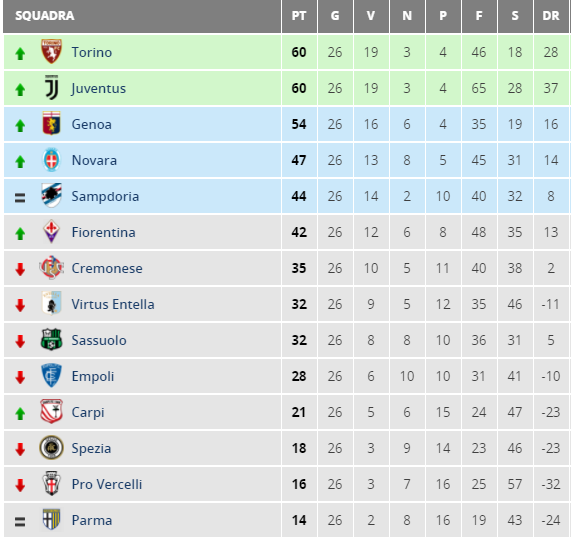Click the red down arrow beside Cremonese
Image resolution: width=571 pixels, height=539 pixels.
point(20,270)
